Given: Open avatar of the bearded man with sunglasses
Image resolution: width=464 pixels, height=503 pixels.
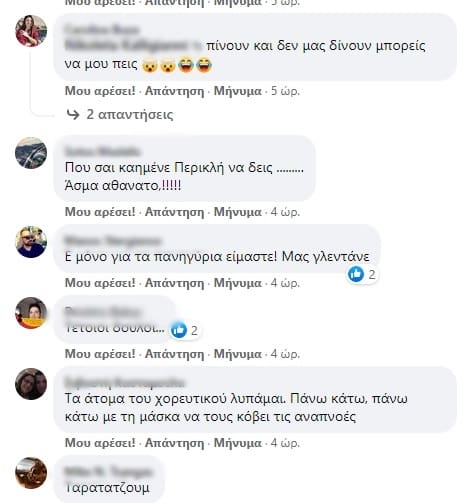Looking at the screenshot, I should 31,242.
